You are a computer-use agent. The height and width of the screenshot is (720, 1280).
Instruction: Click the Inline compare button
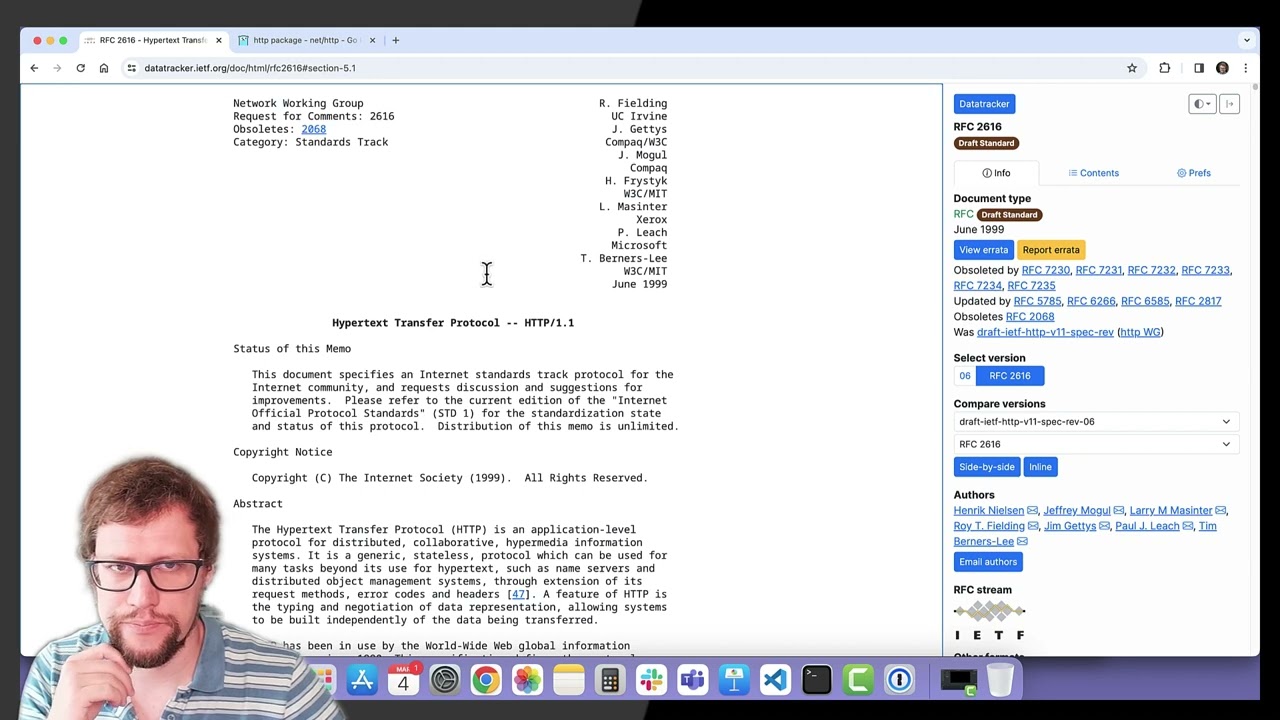click(1040, 467)
